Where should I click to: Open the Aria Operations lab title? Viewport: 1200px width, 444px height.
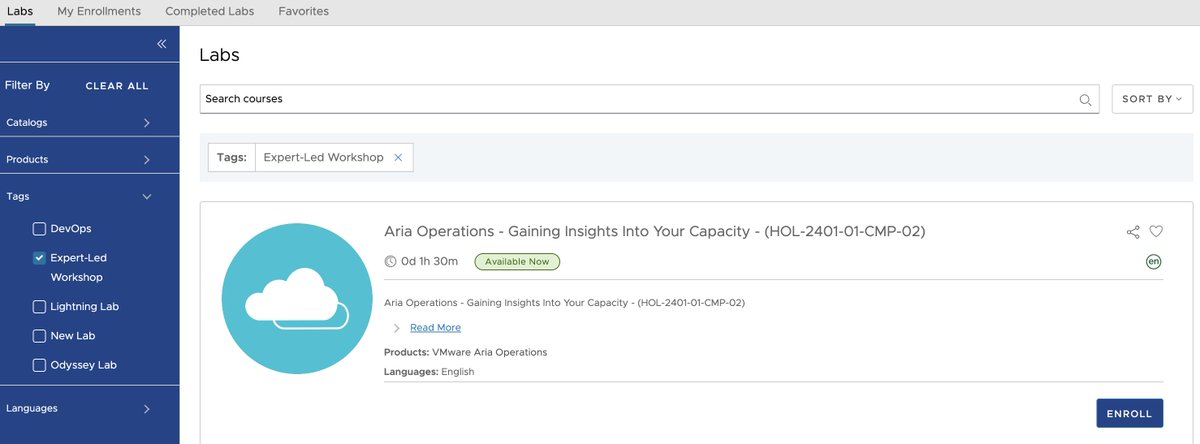pyautogui.click(x=655, y=231)
